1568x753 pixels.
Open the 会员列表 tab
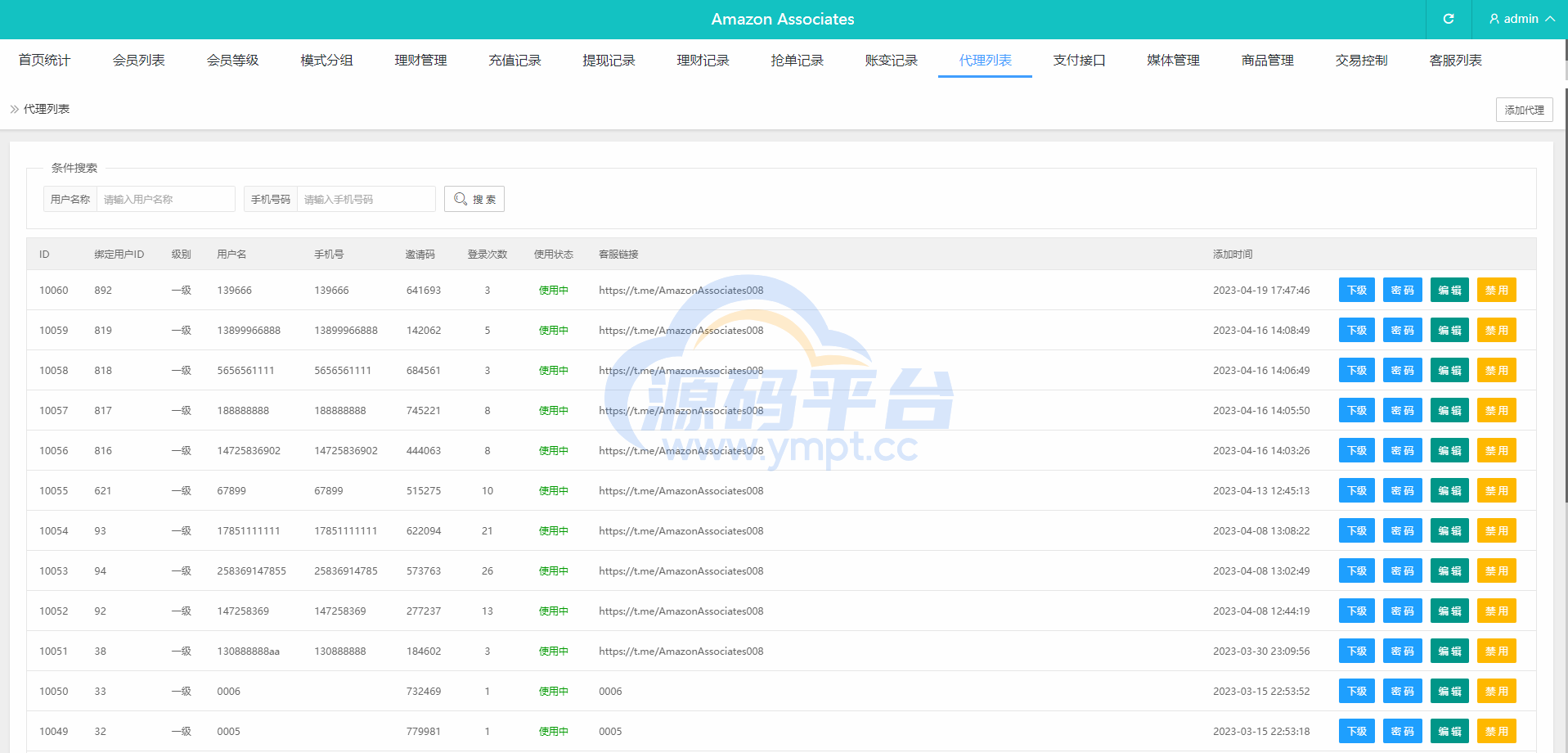tap(138, 61)
